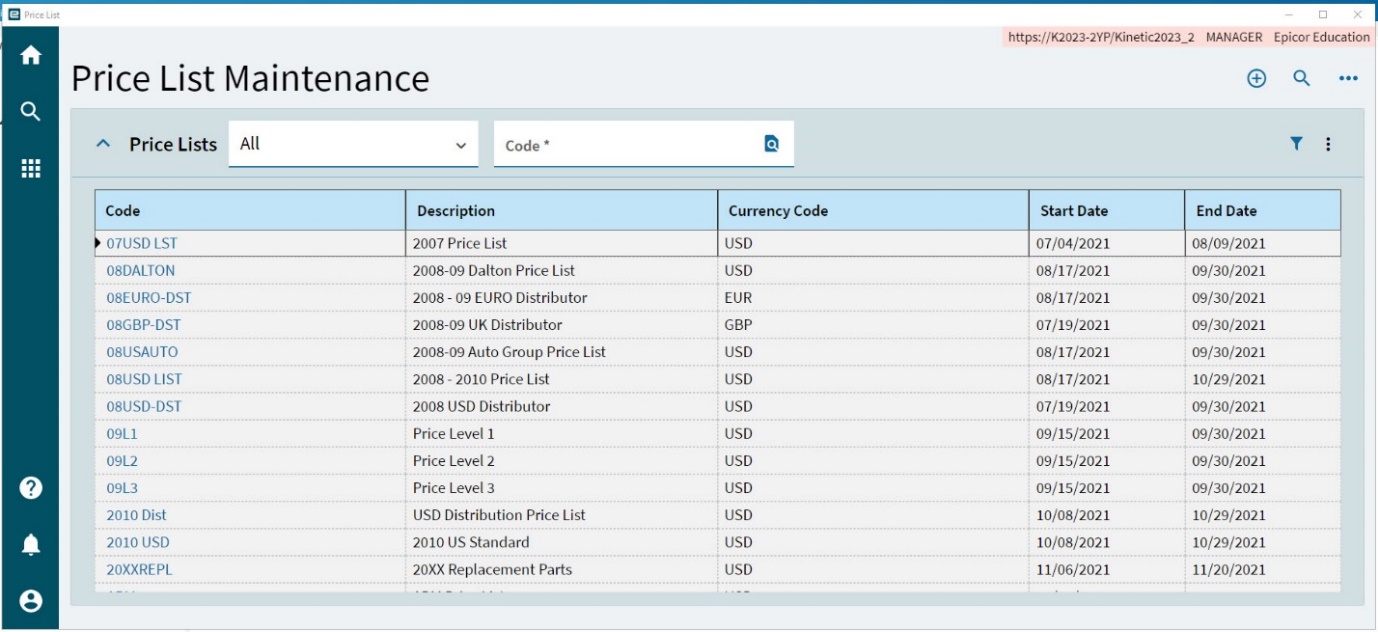Sort by the Start Date column header
The image size is (1378, 632).
[x=1107, y=210]
